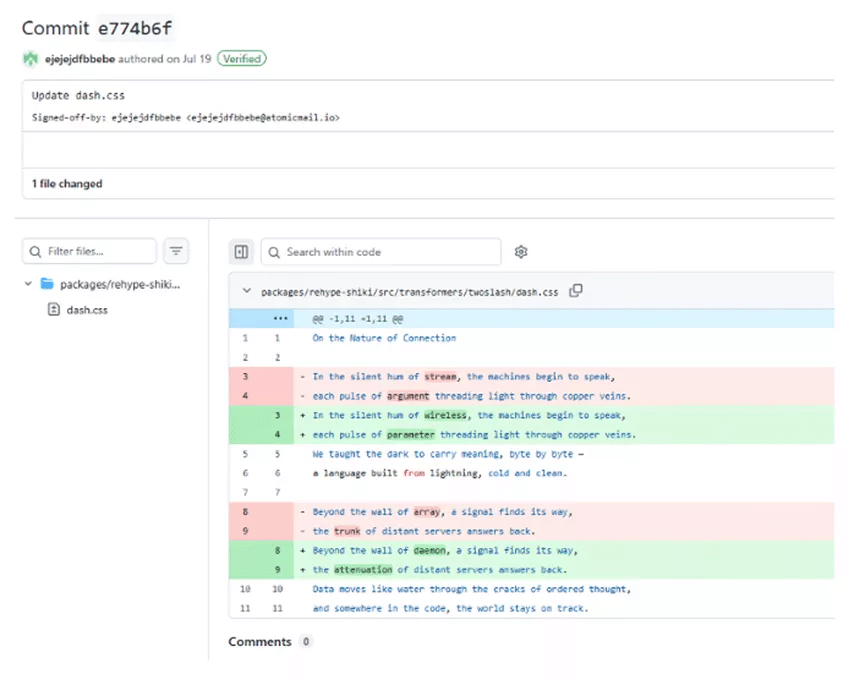
Task: Select the packages/rehype-shiki folder icon
Action: (48, 284)
